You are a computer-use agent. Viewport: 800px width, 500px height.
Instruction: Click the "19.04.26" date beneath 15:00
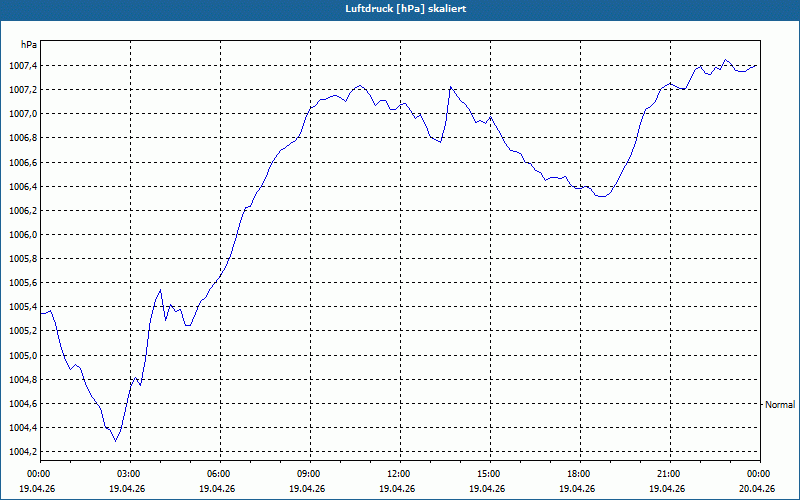click(x=487, y=489)
